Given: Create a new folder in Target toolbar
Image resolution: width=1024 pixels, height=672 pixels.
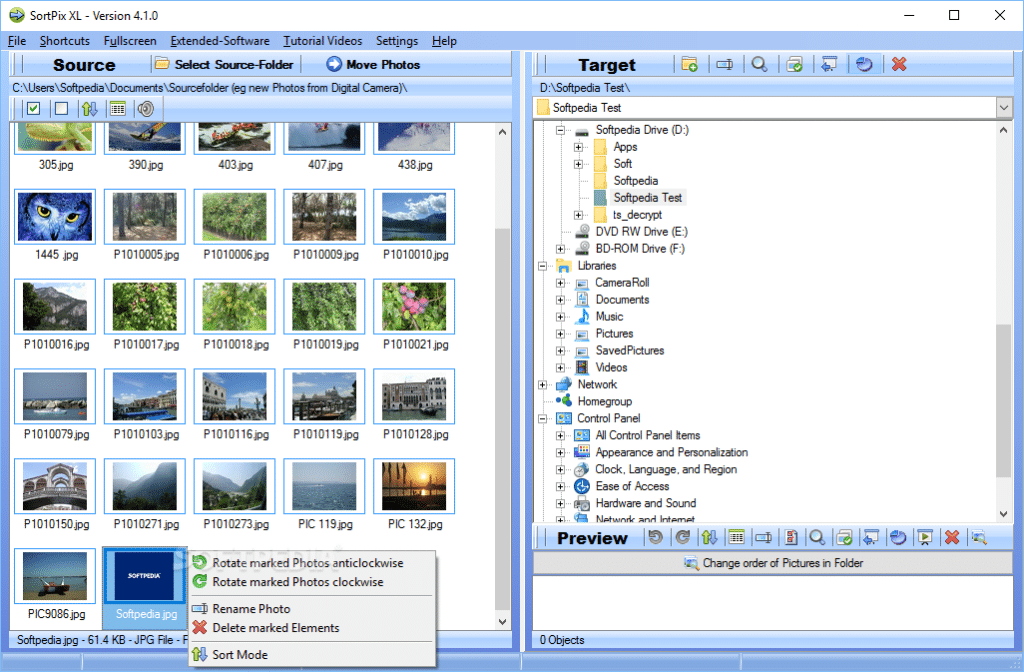Looking at the screenshot, I should 690,64.
